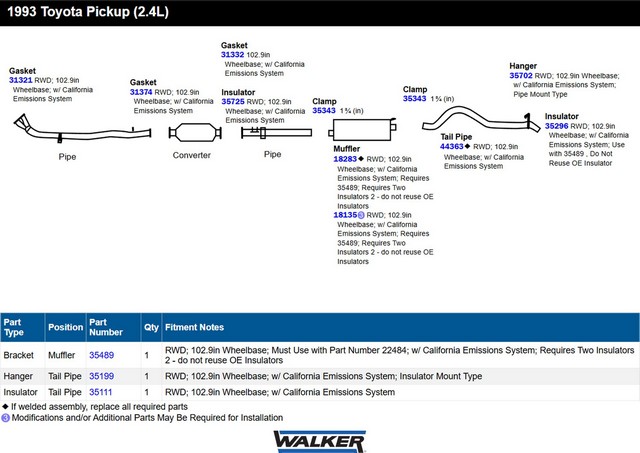The width and height of the screenshot is (640, 453).
Task: Open hanger part number 35199 in table
Action: click(x=102, y=376)
